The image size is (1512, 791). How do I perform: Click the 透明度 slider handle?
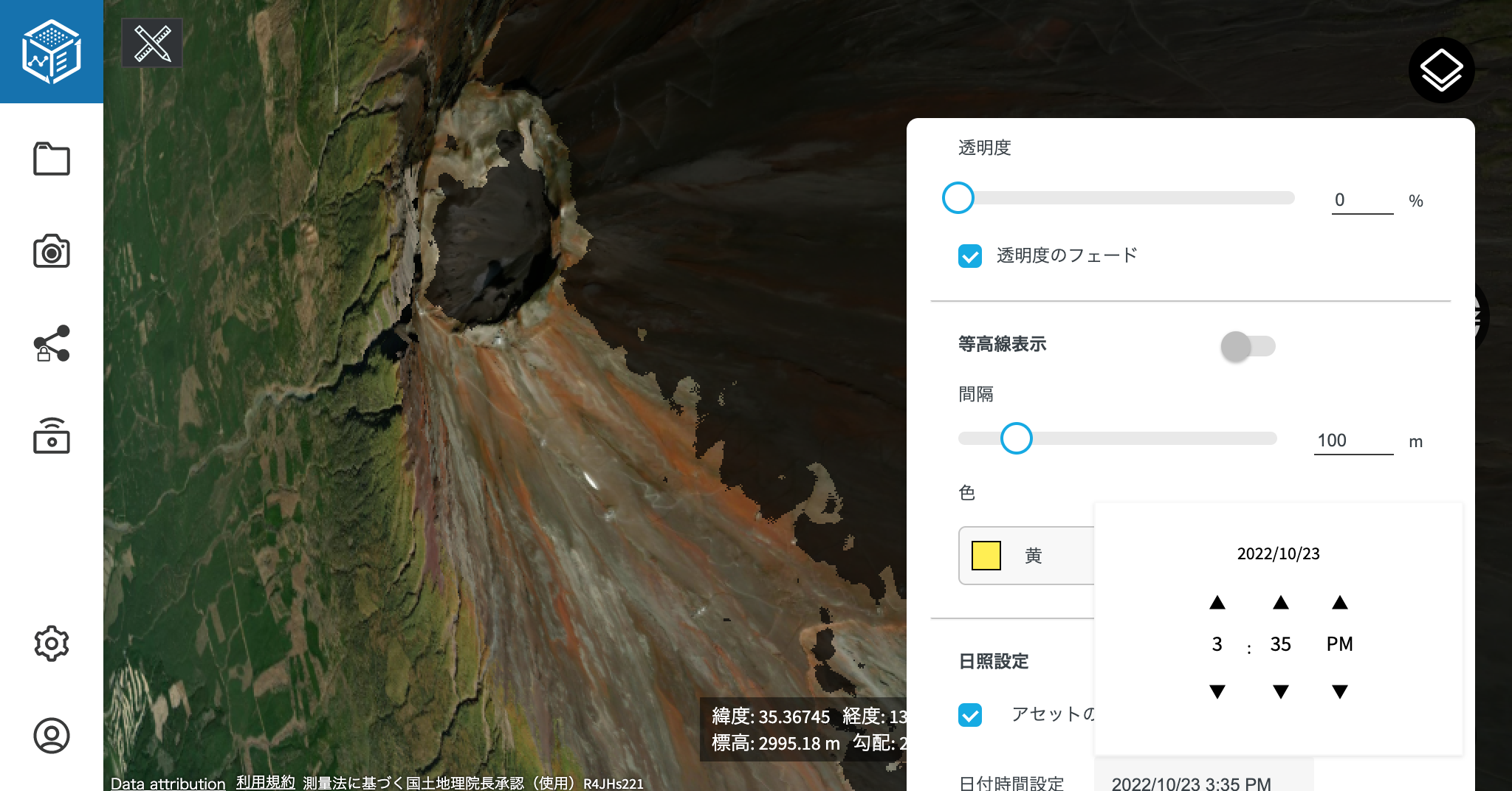958,198
